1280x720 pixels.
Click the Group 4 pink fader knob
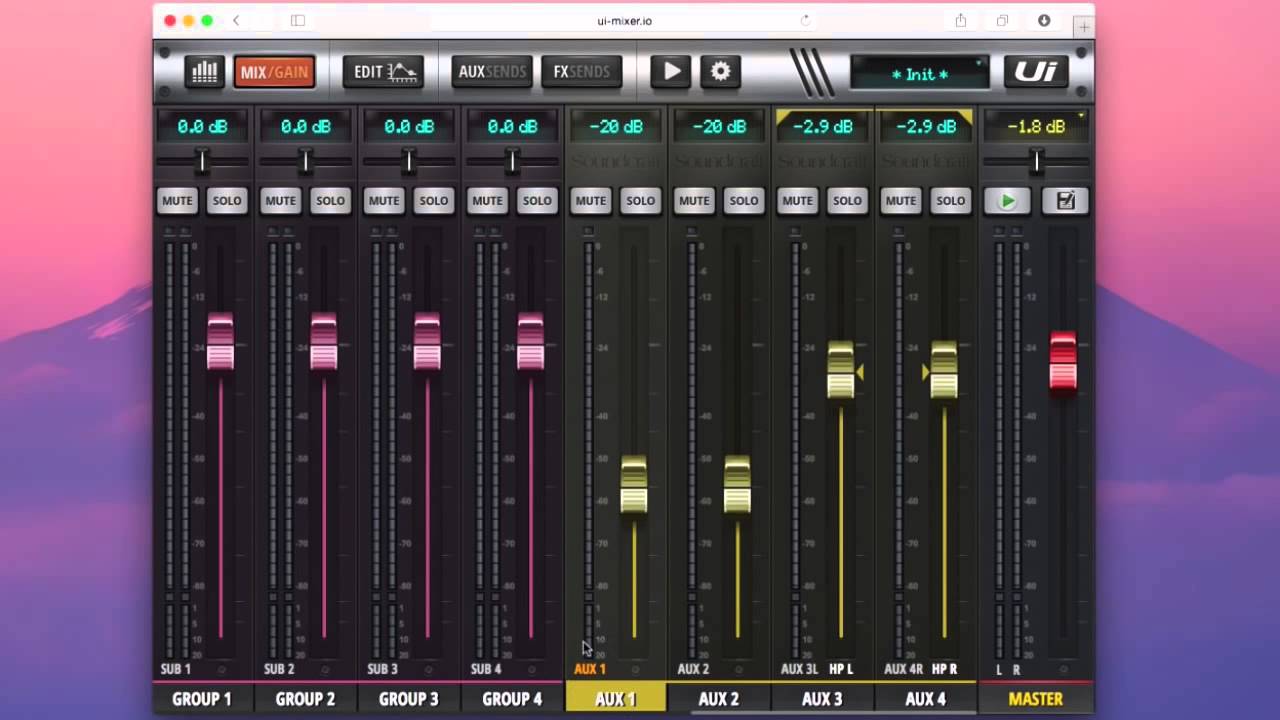tap(531, 343)
